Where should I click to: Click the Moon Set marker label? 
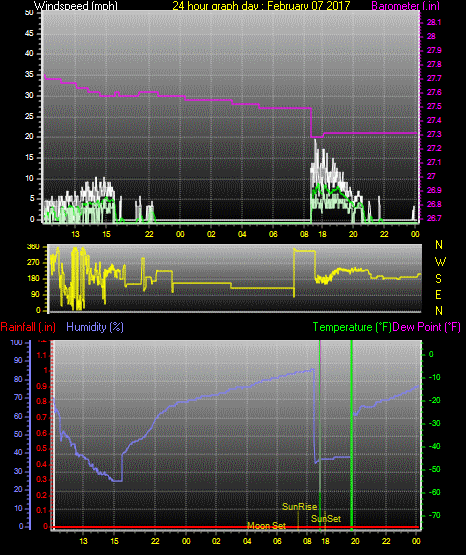[266, 526]
